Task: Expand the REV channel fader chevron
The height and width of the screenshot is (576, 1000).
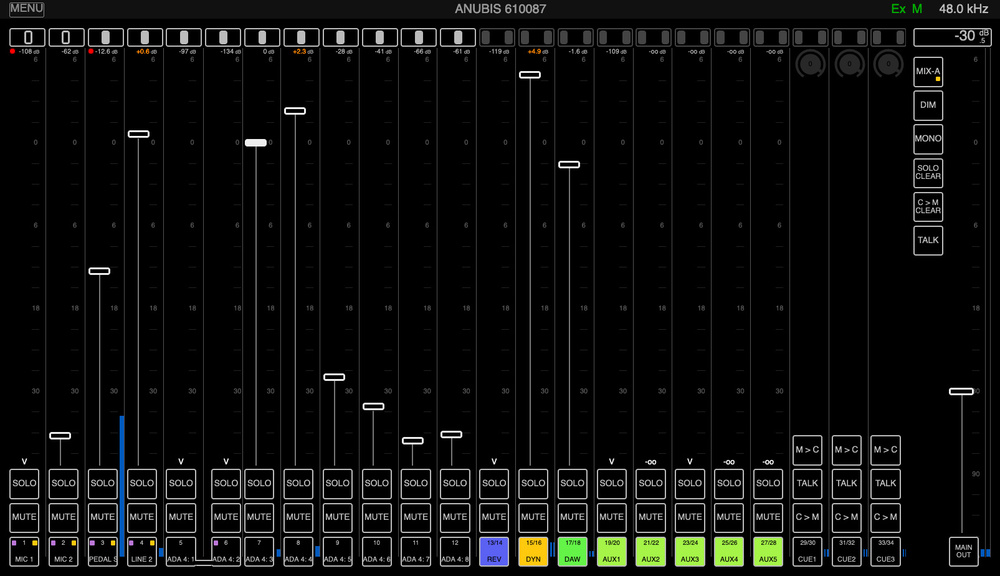Action: [494, 461]
